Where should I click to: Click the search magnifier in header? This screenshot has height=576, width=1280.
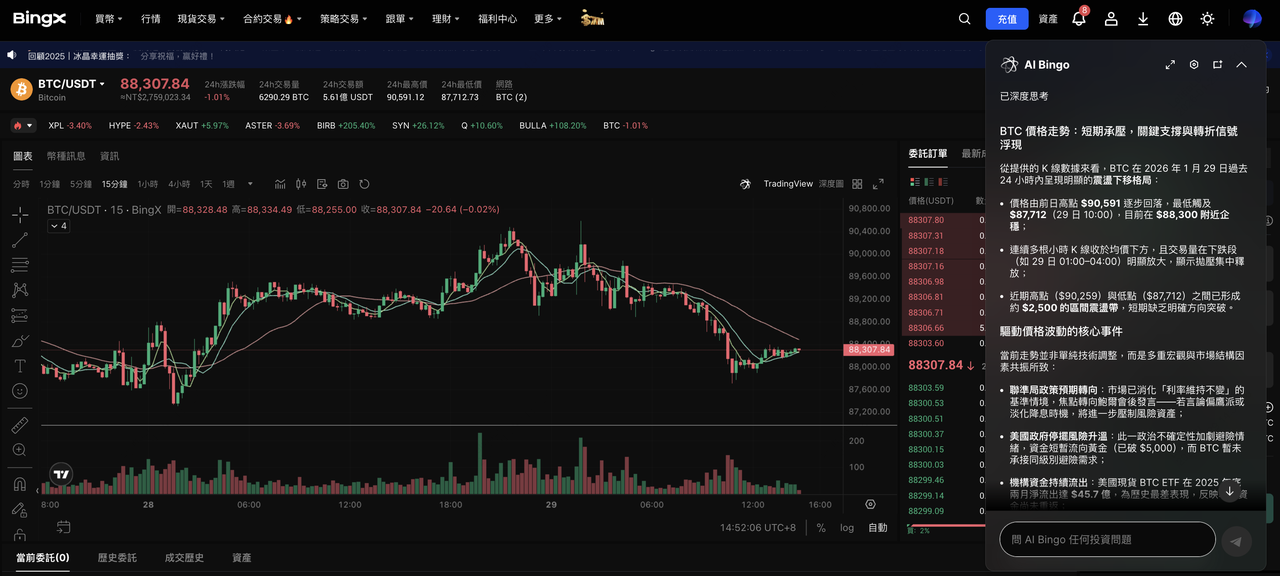(x=964, y=19)
